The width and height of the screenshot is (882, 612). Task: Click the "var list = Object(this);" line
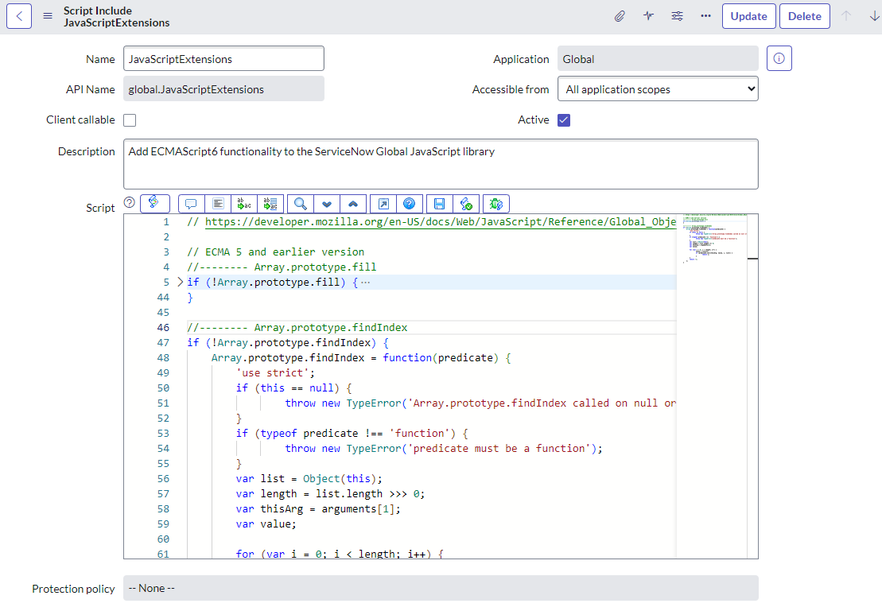(309, 479)
